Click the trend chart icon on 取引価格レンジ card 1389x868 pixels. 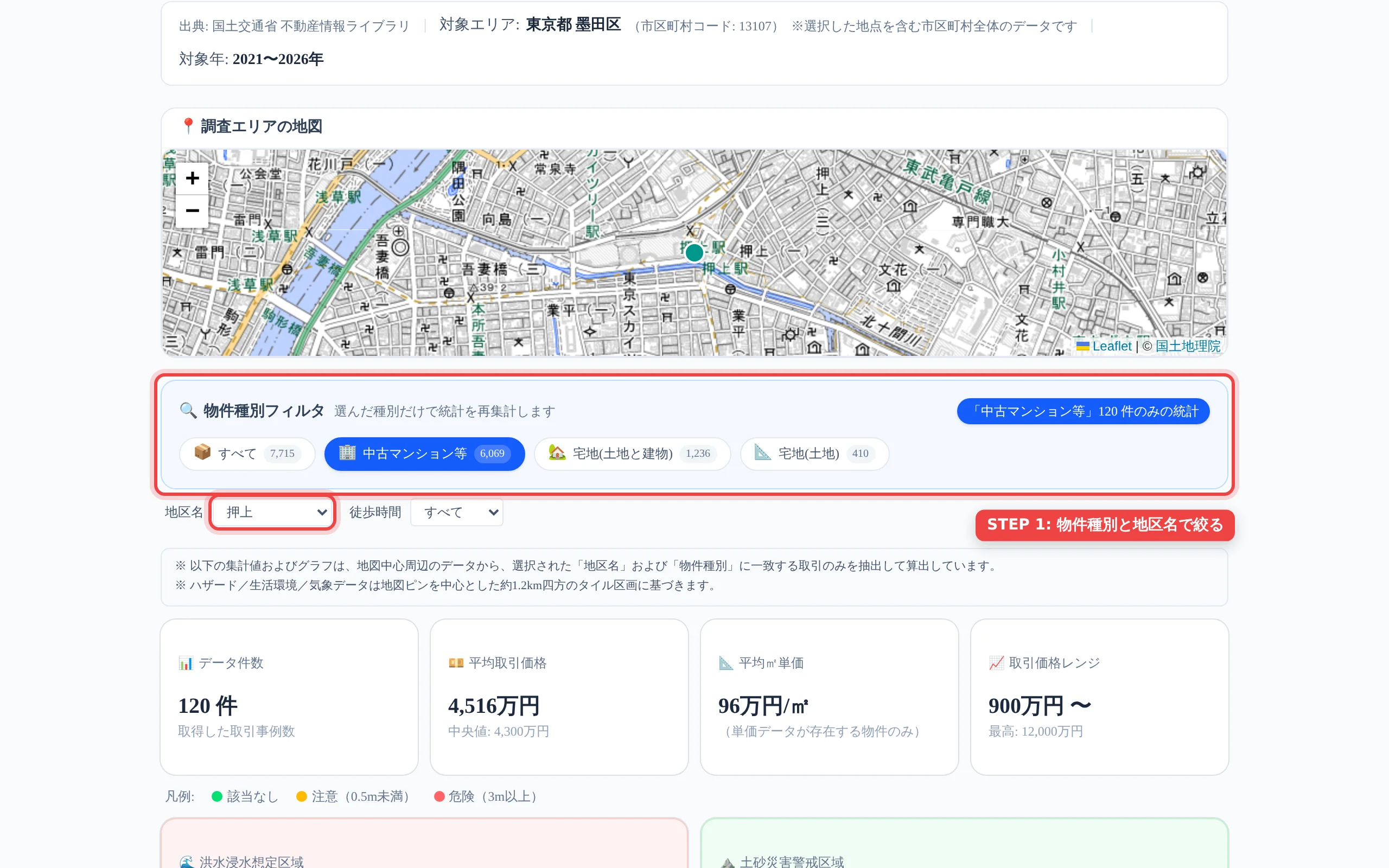pyautogui.click(x=996, y=663)
